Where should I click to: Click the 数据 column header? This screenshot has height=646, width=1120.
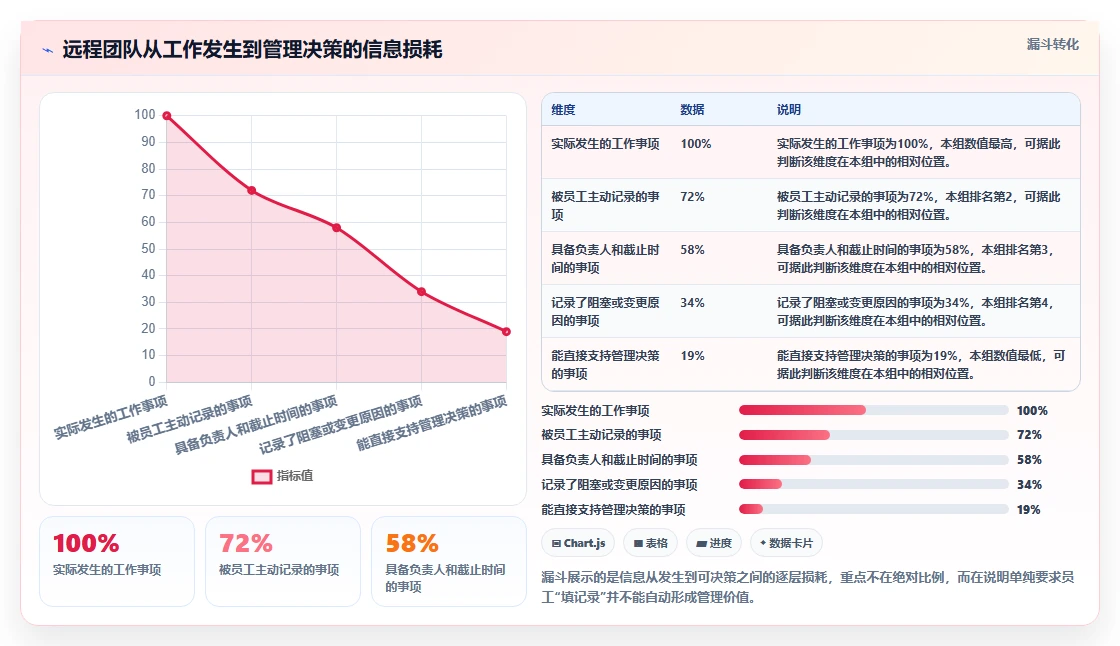coord(692,109)
